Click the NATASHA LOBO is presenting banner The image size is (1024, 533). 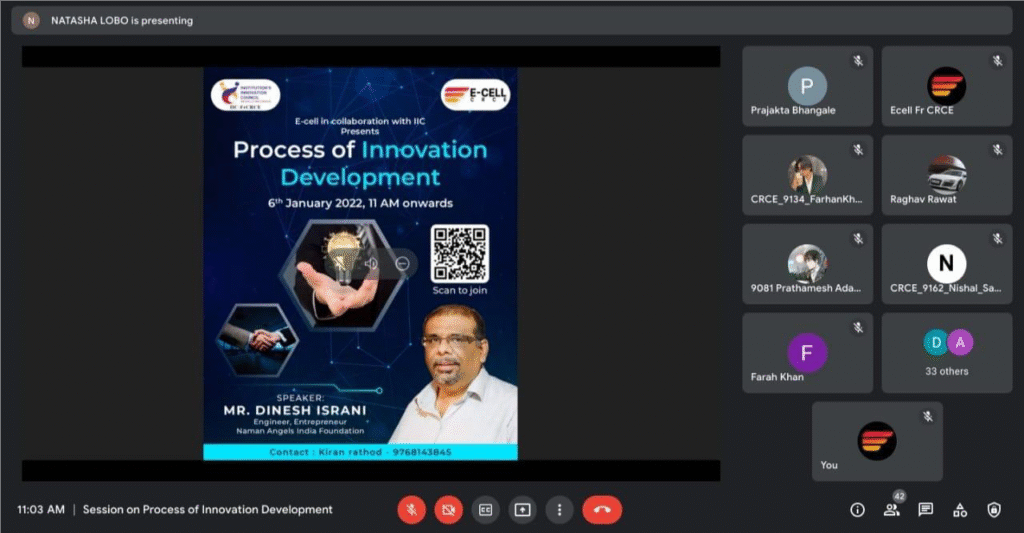click(110, 20)
